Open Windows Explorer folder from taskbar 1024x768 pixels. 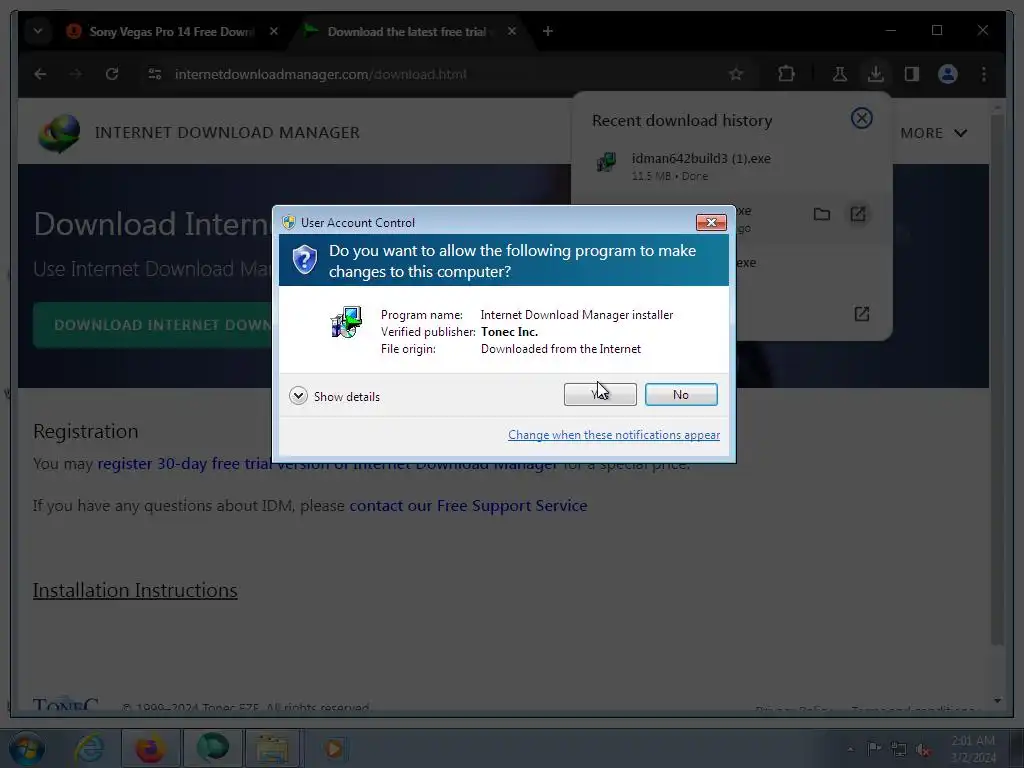(x=273, y=748)
